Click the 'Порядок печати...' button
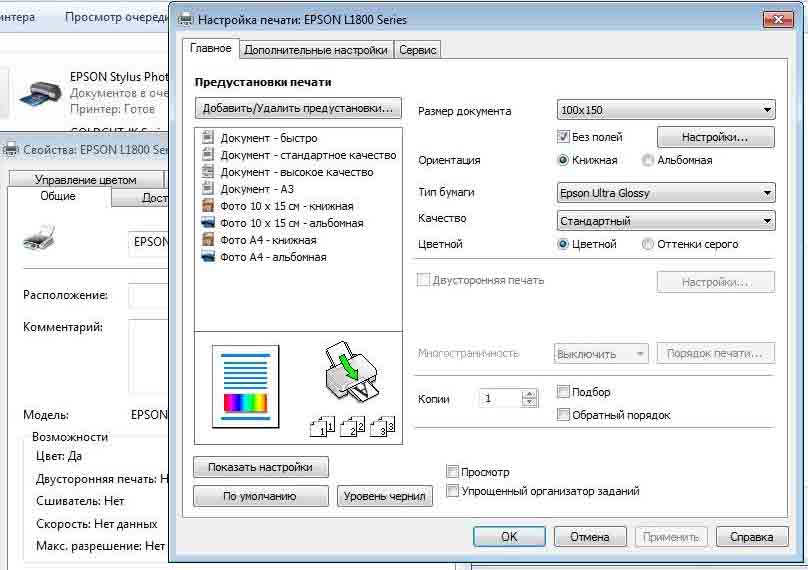The width and height of the screenshot is (808, 570). point(715,354)
